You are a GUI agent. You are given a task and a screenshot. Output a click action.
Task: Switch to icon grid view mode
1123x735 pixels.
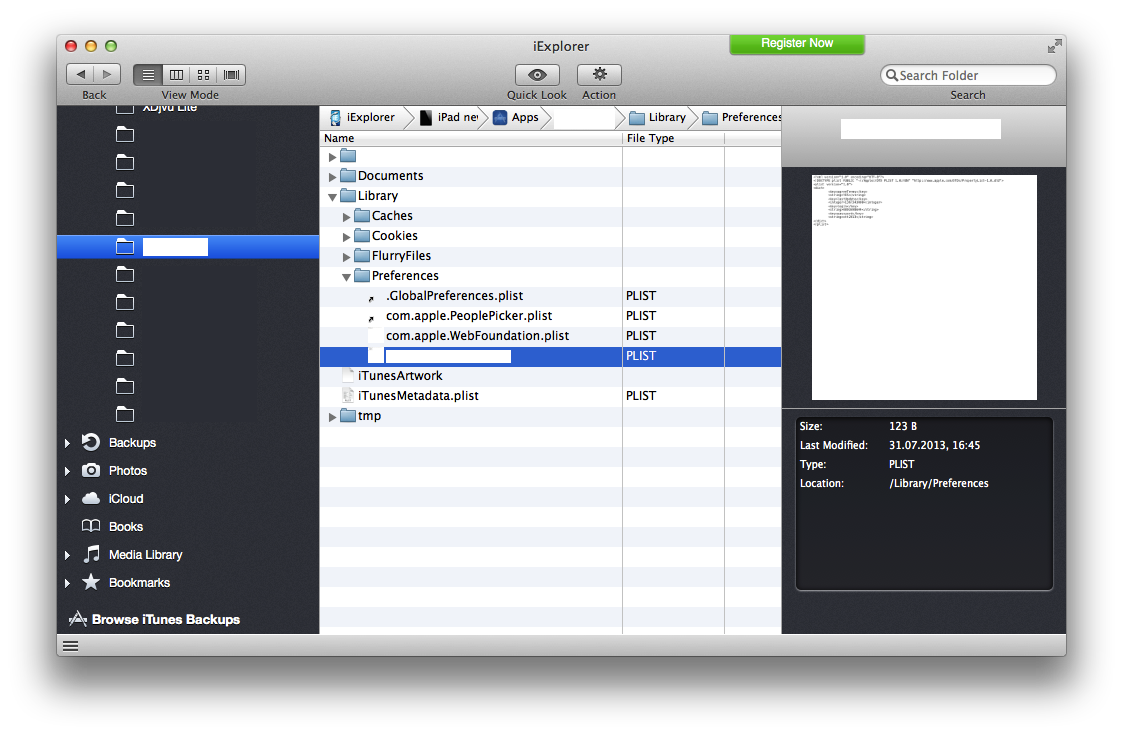203,75
